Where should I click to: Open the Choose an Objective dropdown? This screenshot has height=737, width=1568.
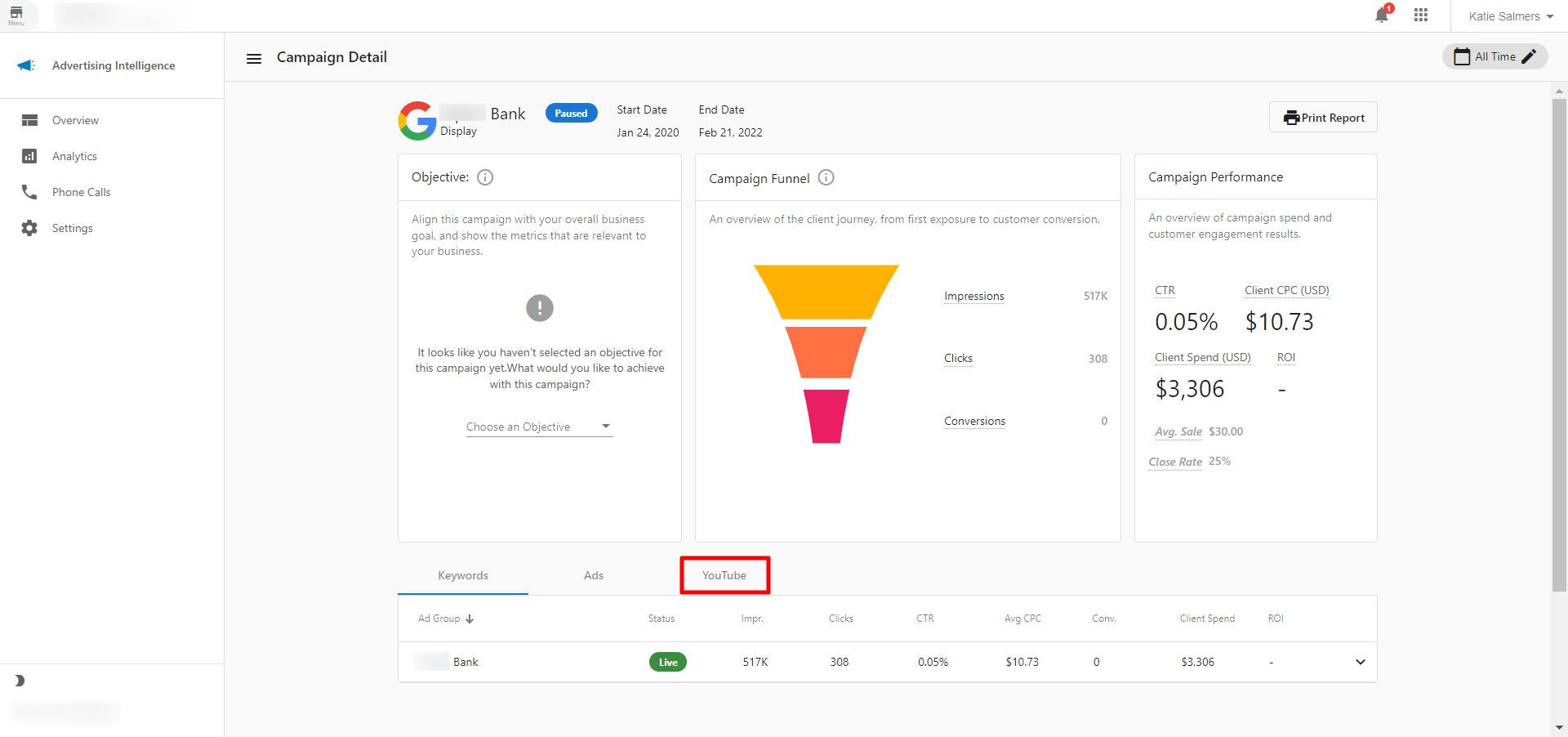click(x=538, y=427)
